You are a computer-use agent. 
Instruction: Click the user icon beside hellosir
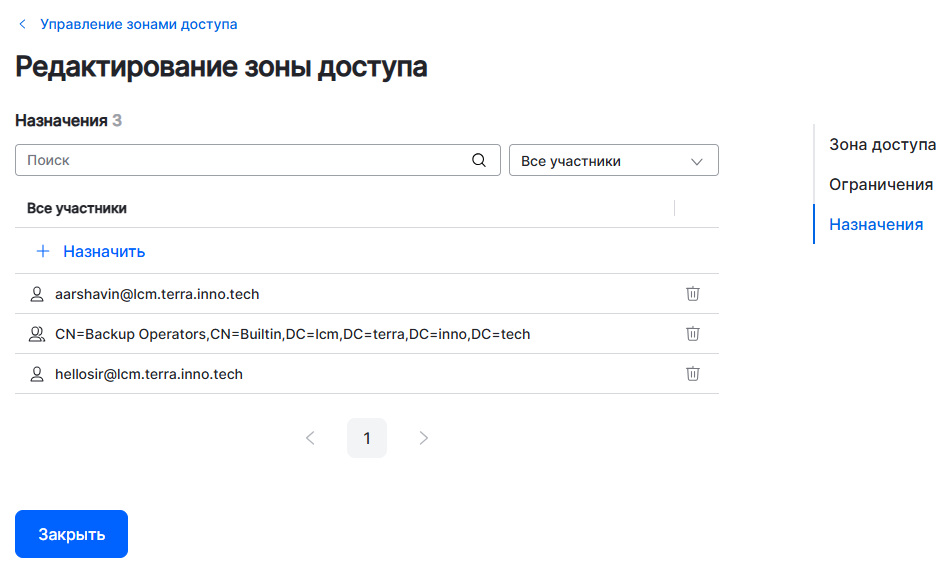(38, 374)
